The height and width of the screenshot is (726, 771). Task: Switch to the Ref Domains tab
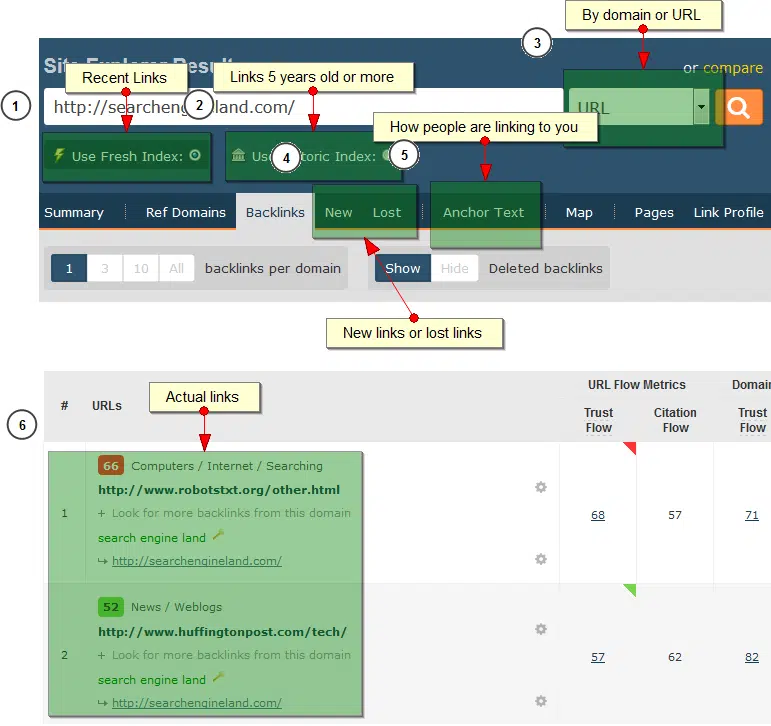186,212
